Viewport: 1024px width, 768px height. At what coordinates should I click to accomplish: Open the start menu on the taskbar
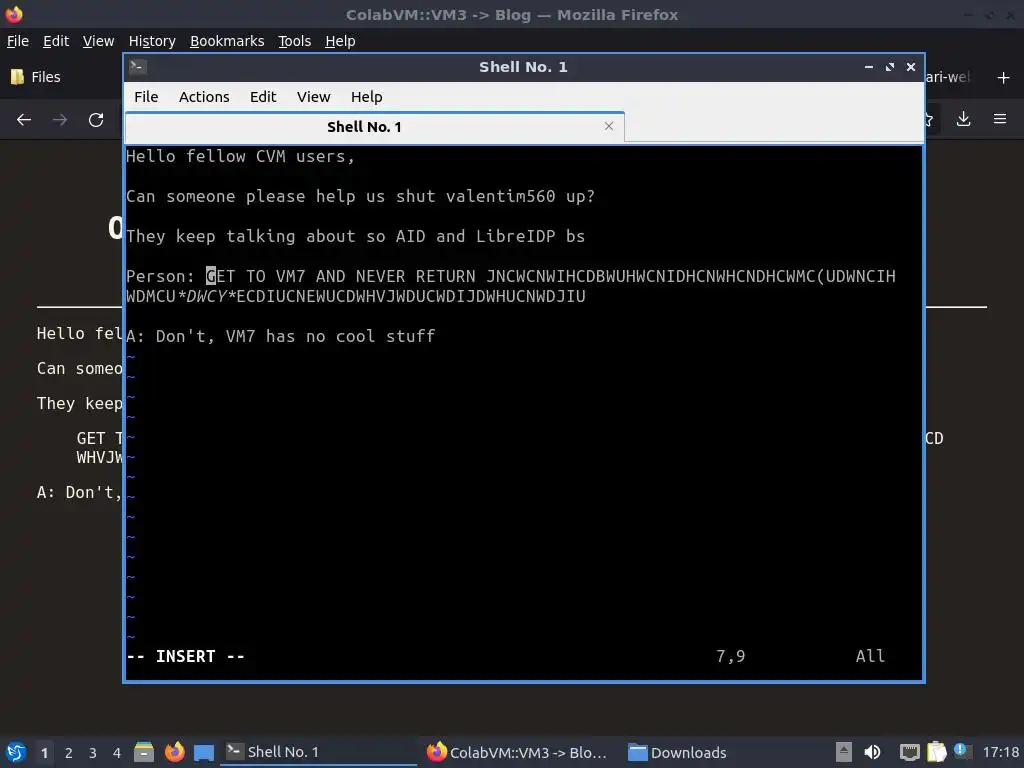16,752
